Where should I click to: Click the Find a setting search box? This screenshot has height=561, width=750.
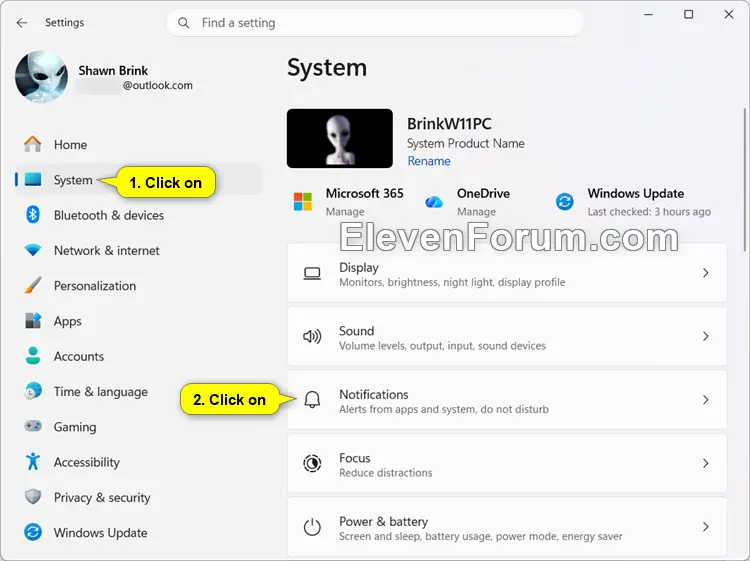[375, 22]
